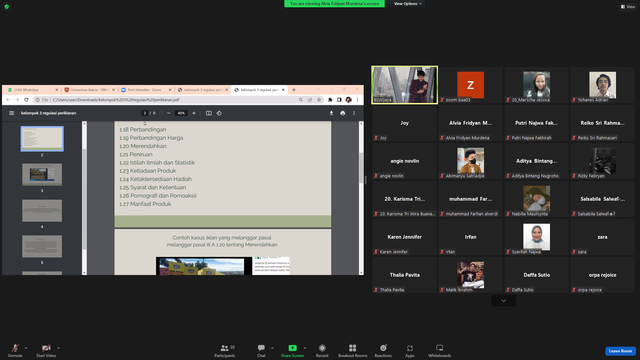Select page 3 thumbnail in PDF sidebar

pyautogui.click(x=42, y=175)
